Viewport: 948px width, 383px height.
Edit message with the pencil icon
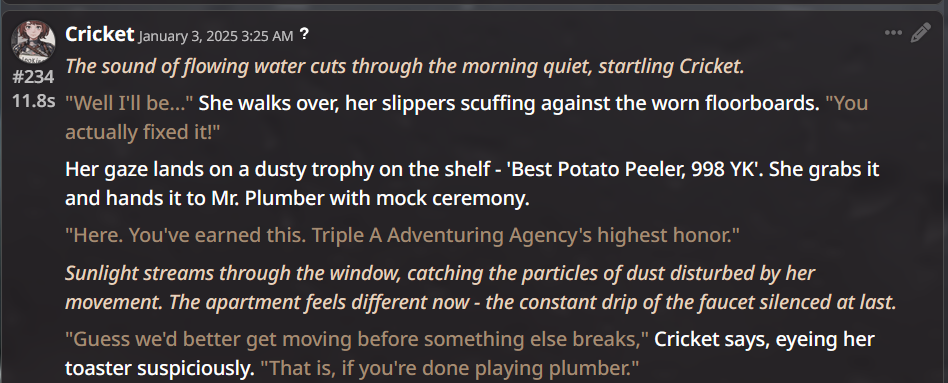click(x=921, y=33)
